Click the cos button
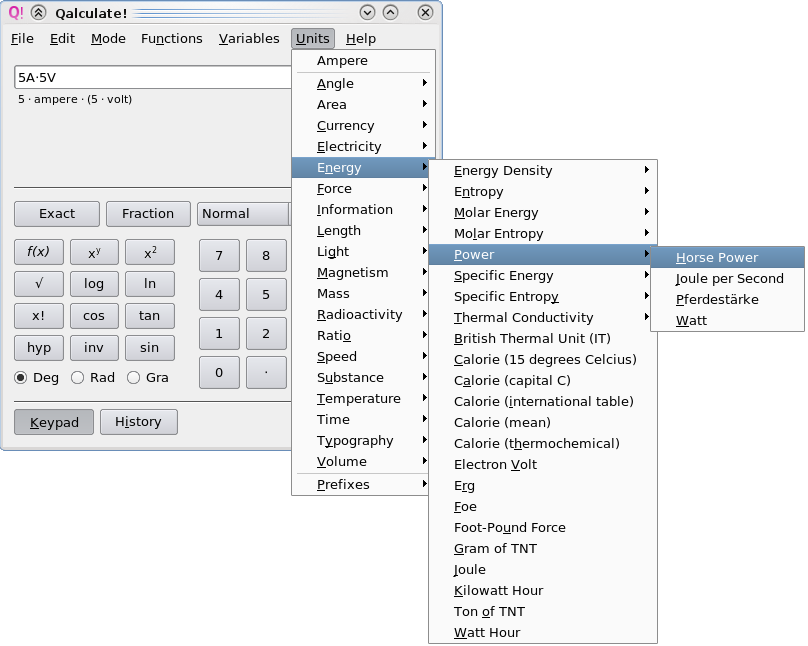 coord(94,316)
